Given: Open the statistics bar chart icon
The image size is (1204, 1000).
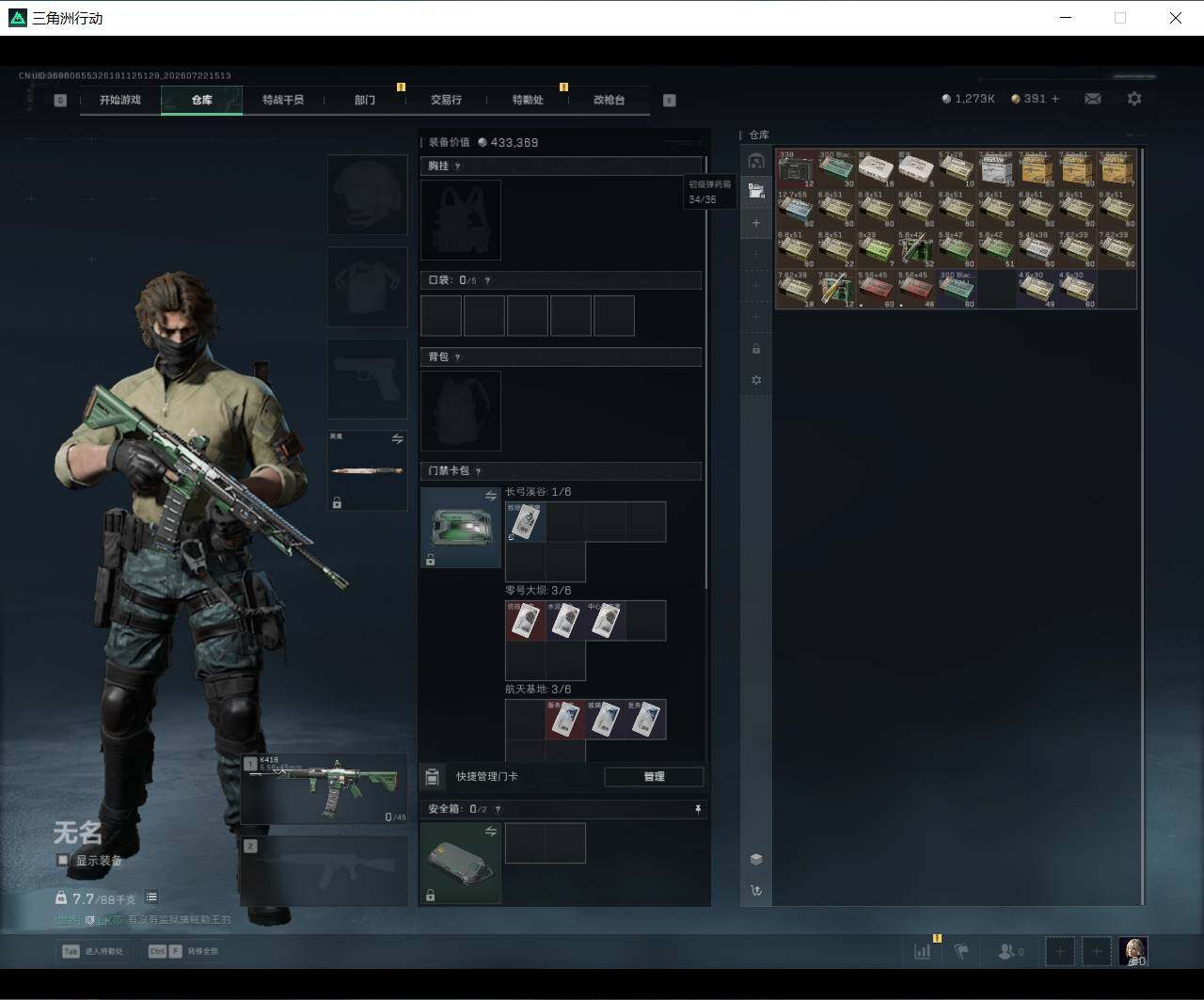Looking at the screenshot, I should 923,951.
